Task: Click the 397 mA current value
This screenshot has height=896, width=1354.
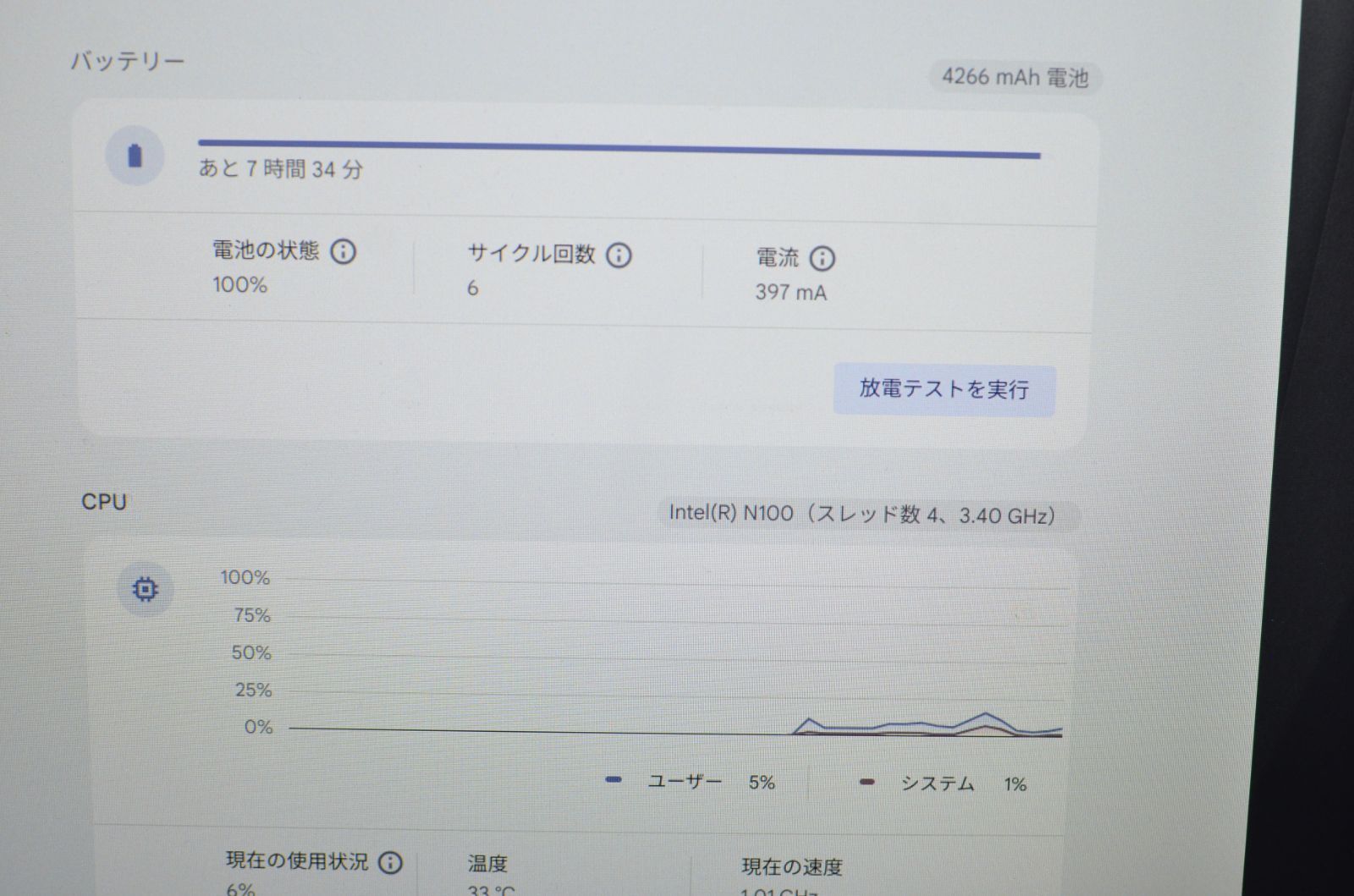Action: pos(791,293)
